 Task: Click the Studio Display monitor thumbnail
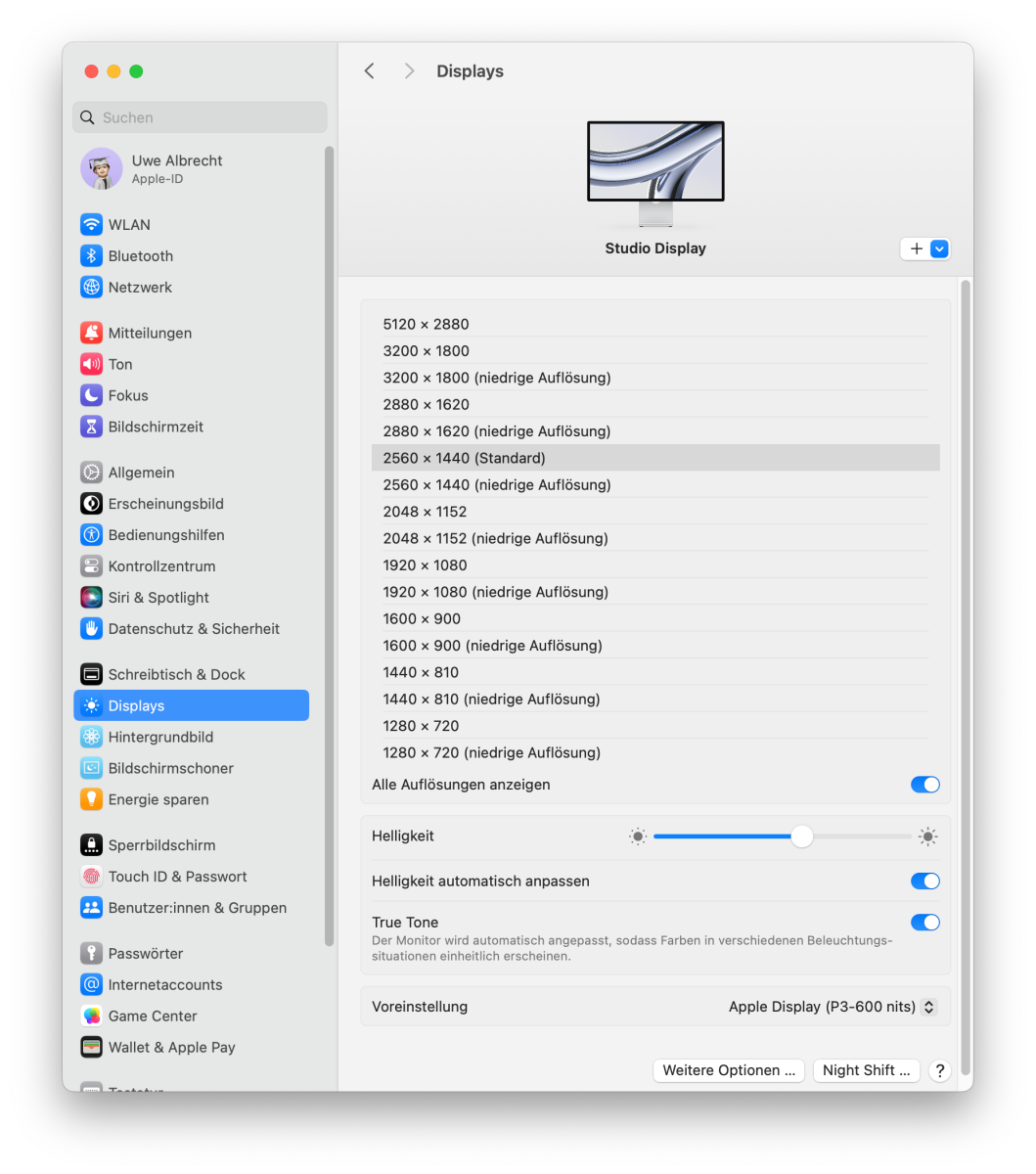(x=655, y=173)
